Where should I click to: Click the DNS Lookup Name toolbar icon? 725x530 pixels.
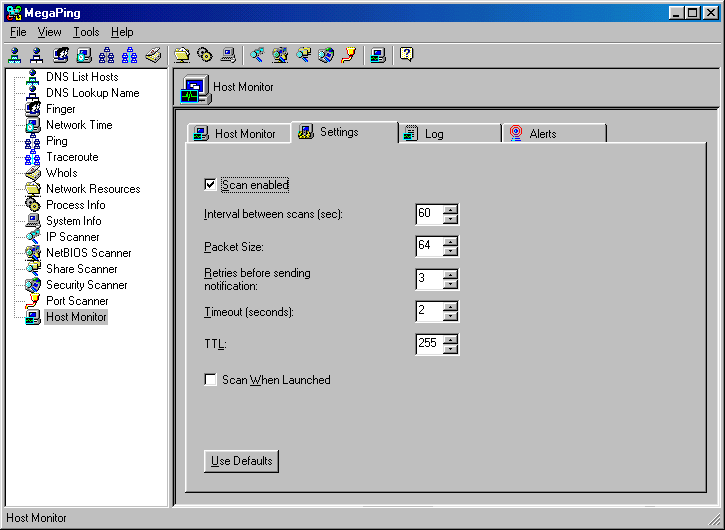[x=37, y=55]
